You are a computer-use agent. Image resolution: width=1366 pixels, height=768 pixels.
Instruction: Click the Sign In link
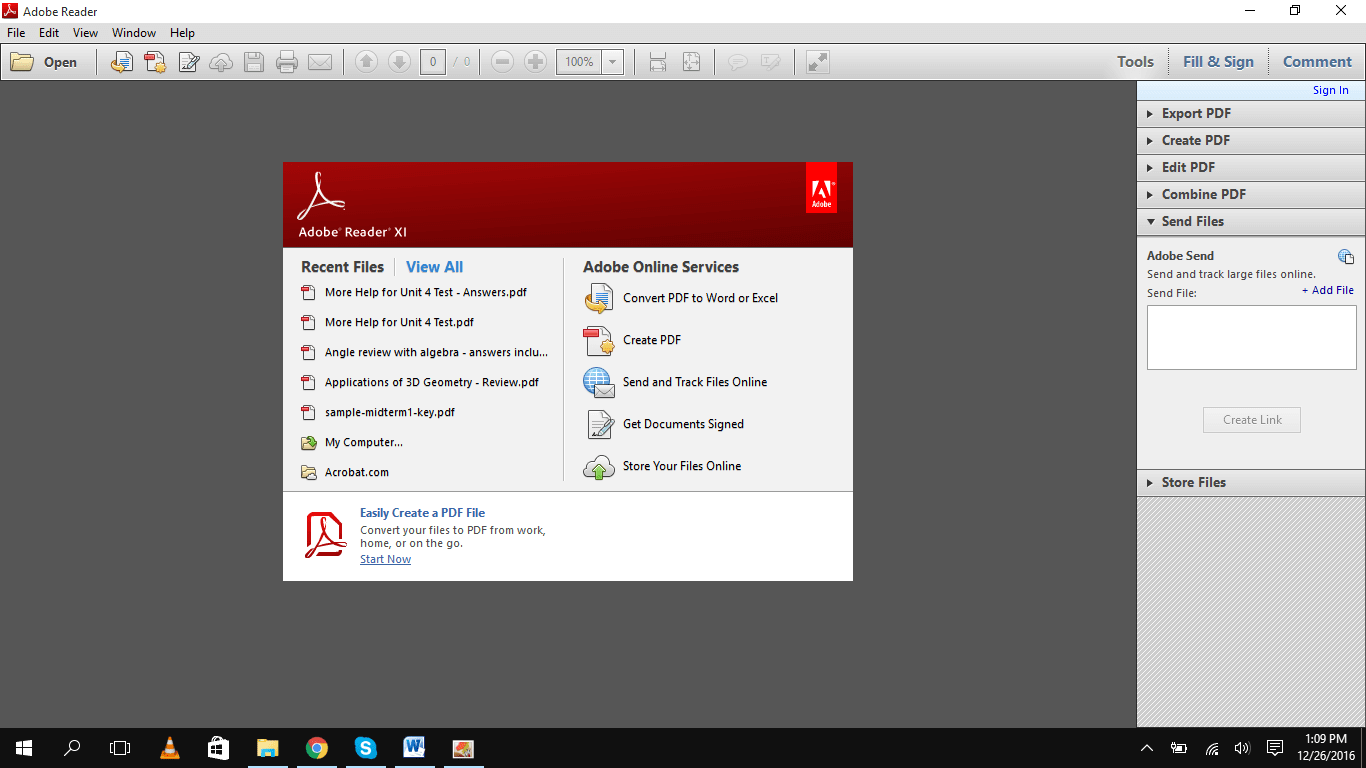pos(1330,89)
